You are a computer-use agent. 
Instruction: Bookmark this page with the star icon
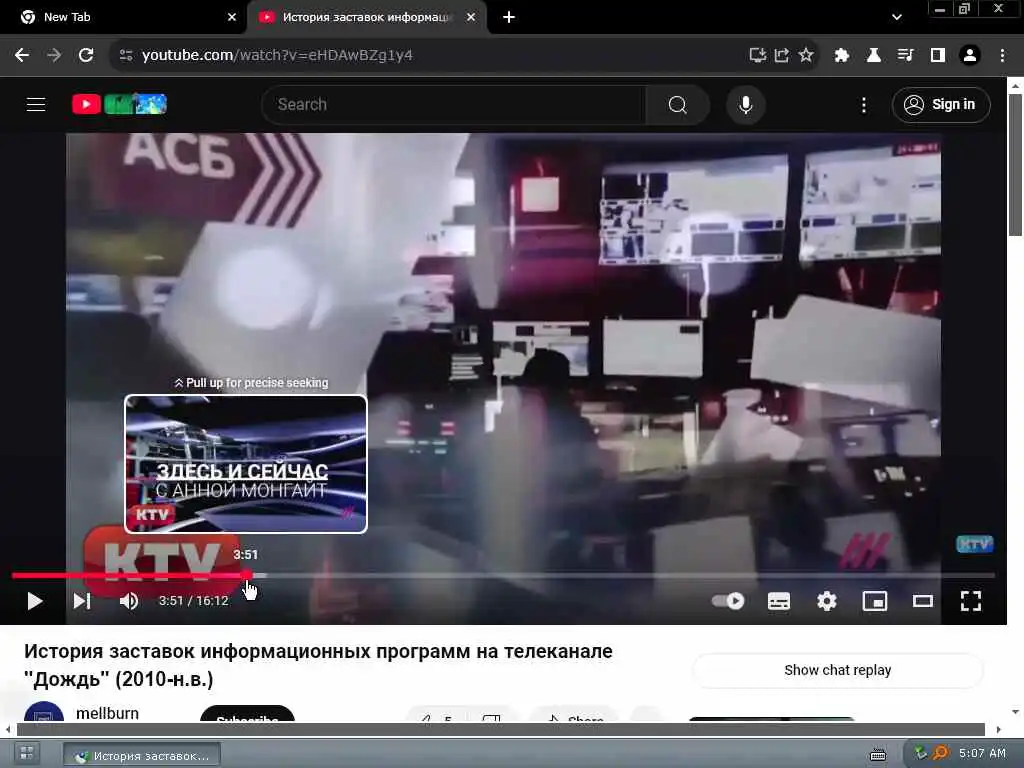click(x=806, y=56)
